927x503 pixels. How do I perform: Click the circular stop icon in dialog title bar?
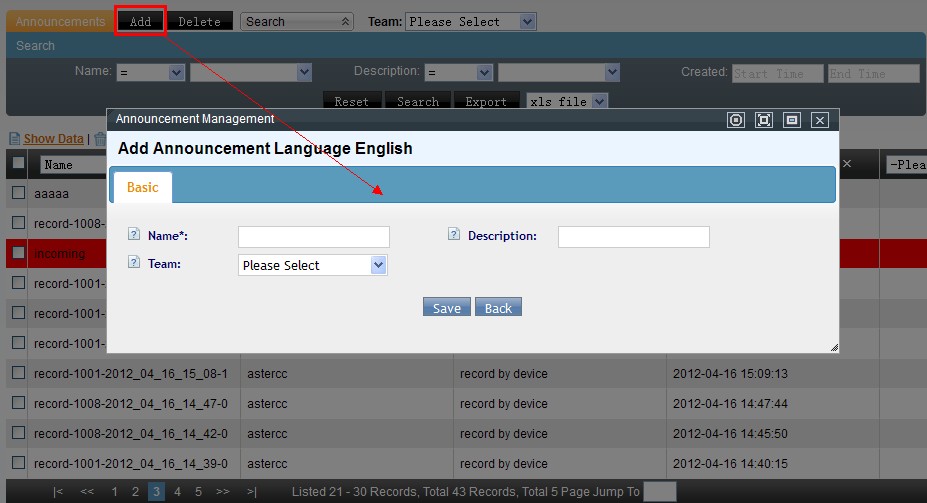click(736, 120)
